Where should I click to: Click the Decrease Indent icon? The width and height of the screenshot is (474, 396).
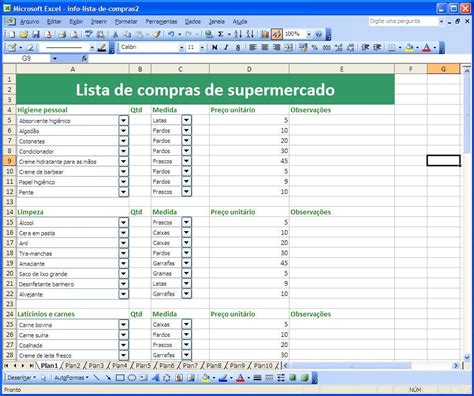pos(365,48)
